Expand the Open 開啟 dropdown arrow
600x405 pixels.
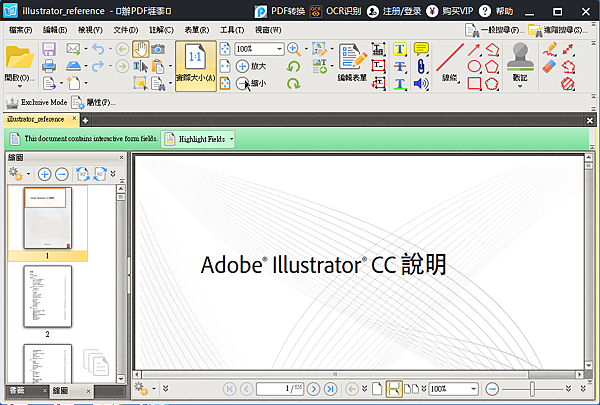pos(19,87)
